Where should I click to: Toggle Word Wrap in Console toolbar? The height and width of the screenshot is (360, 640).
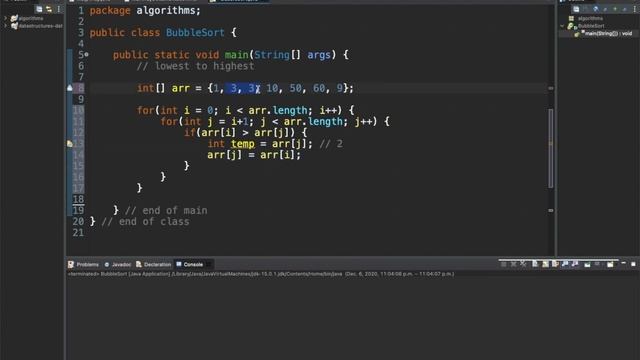click(x=555, y=264)
